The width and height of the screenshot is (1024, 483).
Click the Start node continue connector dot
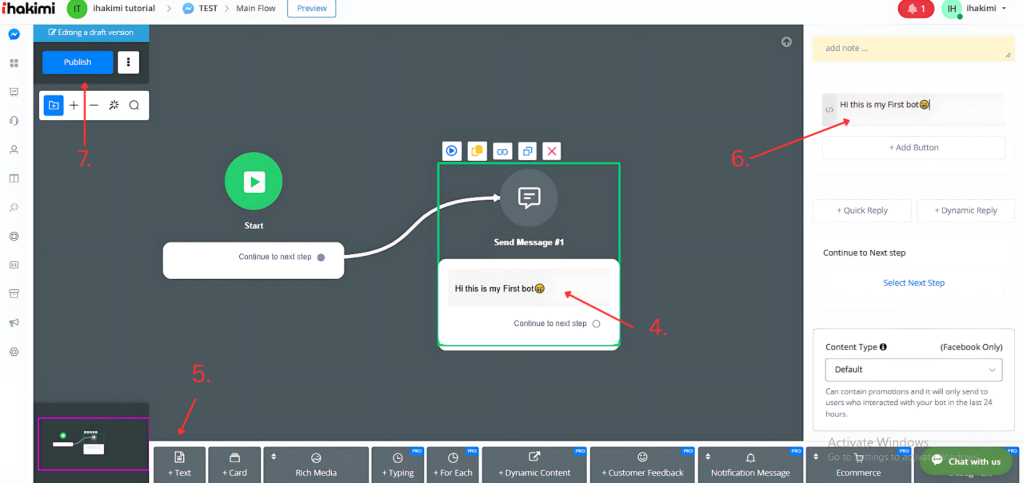click(321, 257)
